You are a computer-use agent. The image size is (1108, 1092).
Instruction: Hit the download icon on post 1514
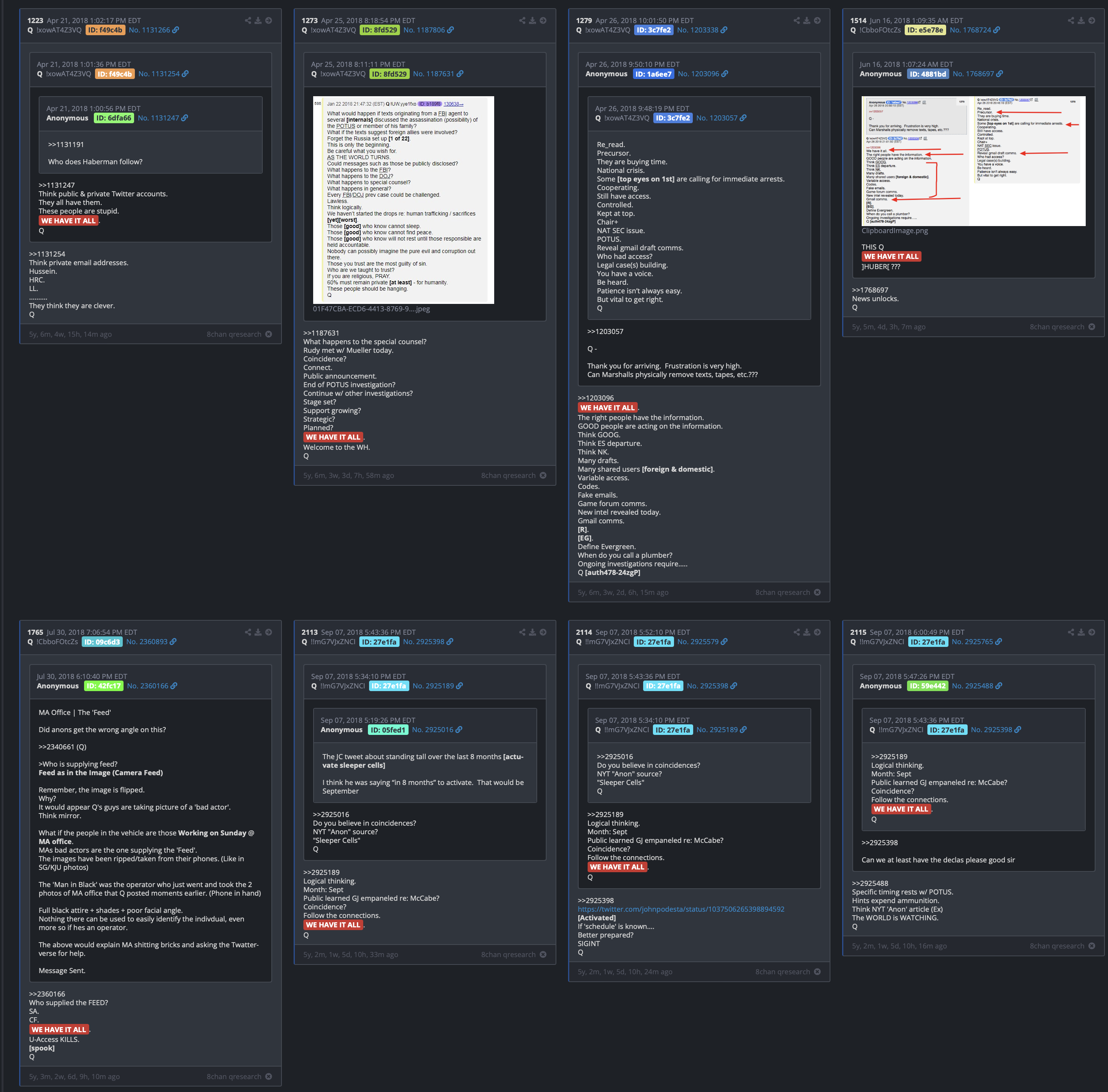coord(1081,21)
